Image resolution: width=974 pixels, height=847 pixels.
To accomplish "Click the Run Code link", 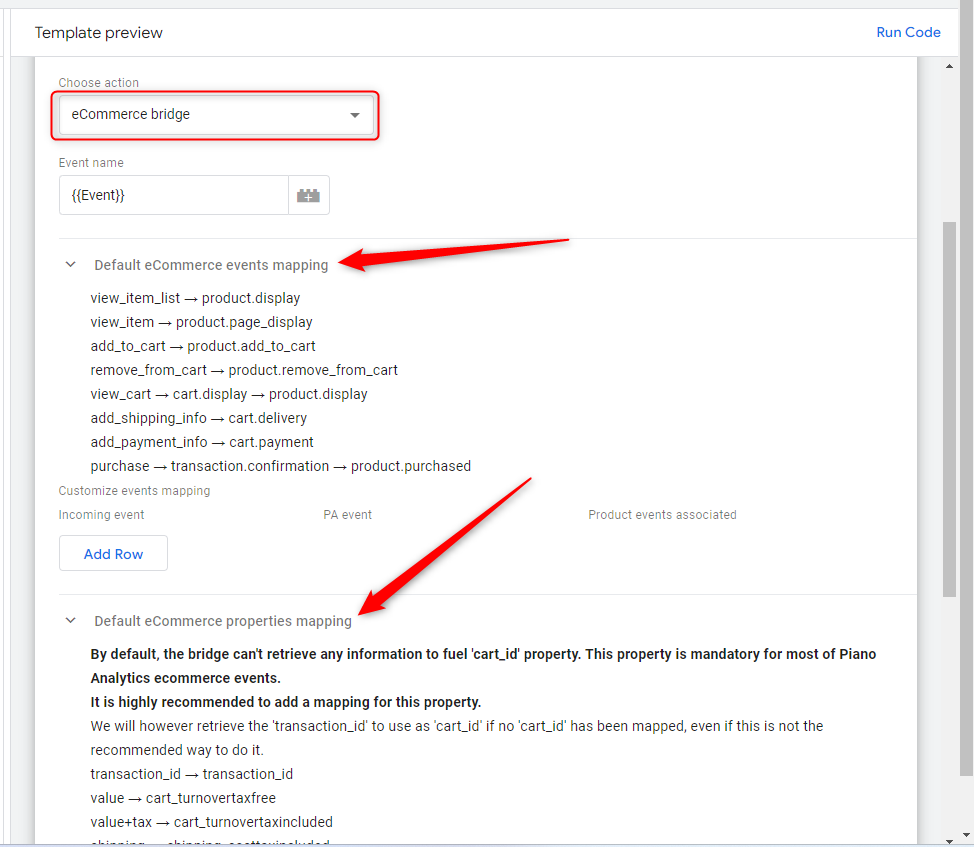I will click(x=908, y=32).
